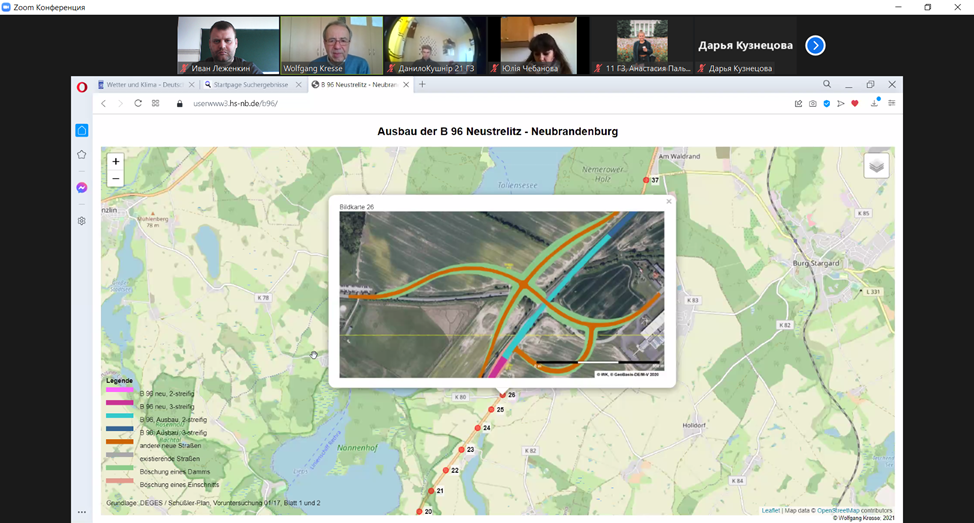Go forward with the browser forward arrow

(x=121, y=104)
